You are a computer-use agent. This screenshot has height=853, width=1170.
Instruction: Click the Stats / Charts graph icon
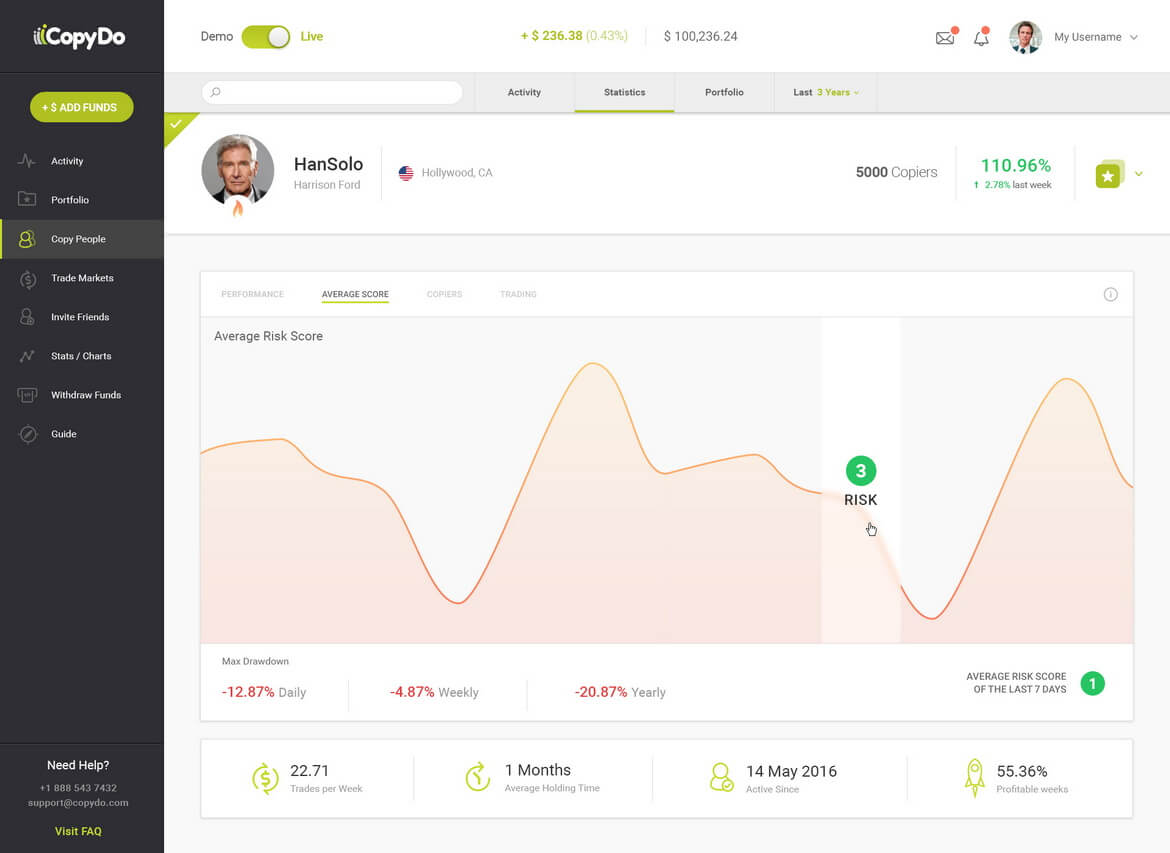coord(27,356)
